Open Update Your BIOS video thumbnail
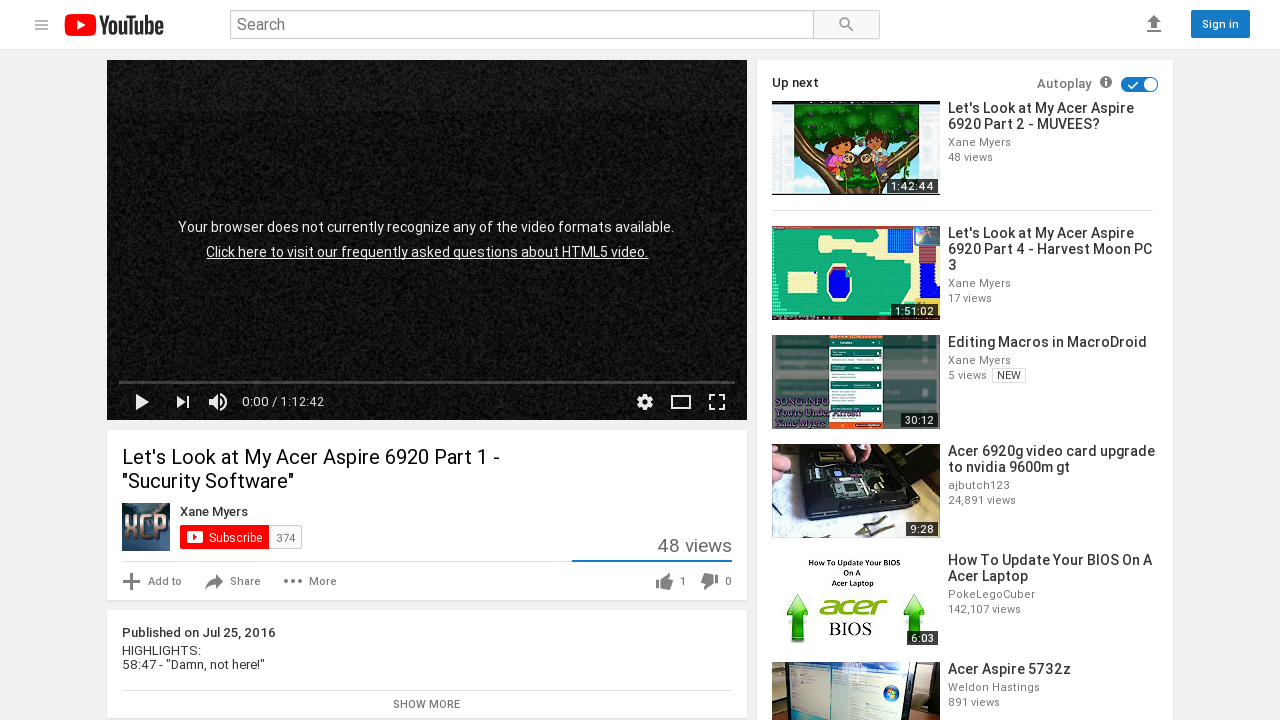This screenshot has width=1280, height=720. [856, 600]
